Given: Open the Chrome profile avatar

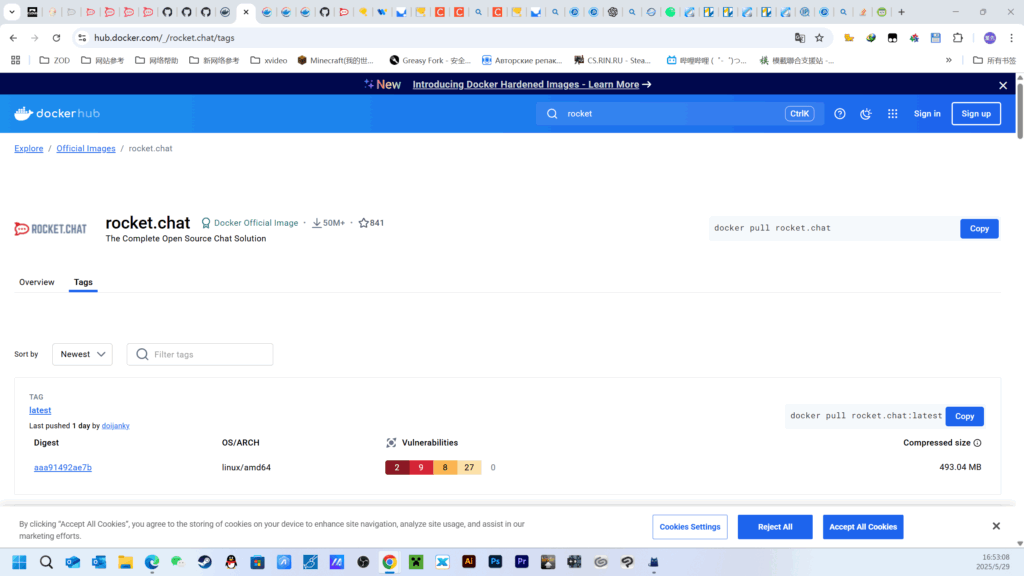Looking at the screenshot, I should click(x=990, y=38).
